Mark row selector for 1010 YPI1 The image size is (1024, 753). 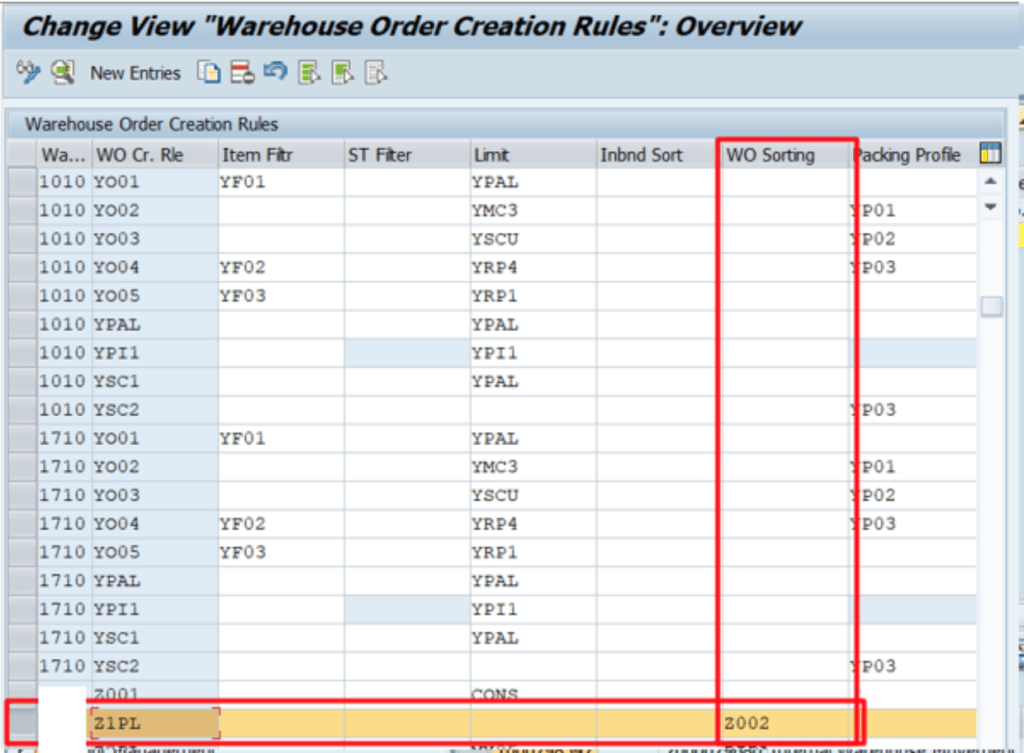pyautogui.click(x=22, y=353)
